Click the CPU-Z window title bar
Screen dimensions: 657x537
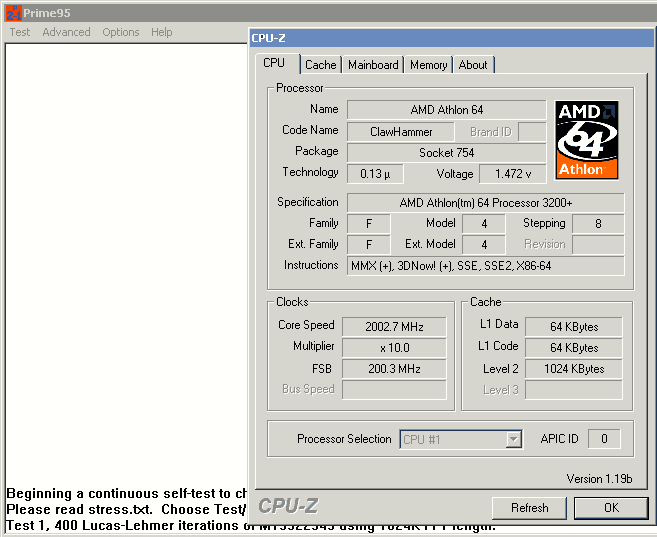pos(452,38)
